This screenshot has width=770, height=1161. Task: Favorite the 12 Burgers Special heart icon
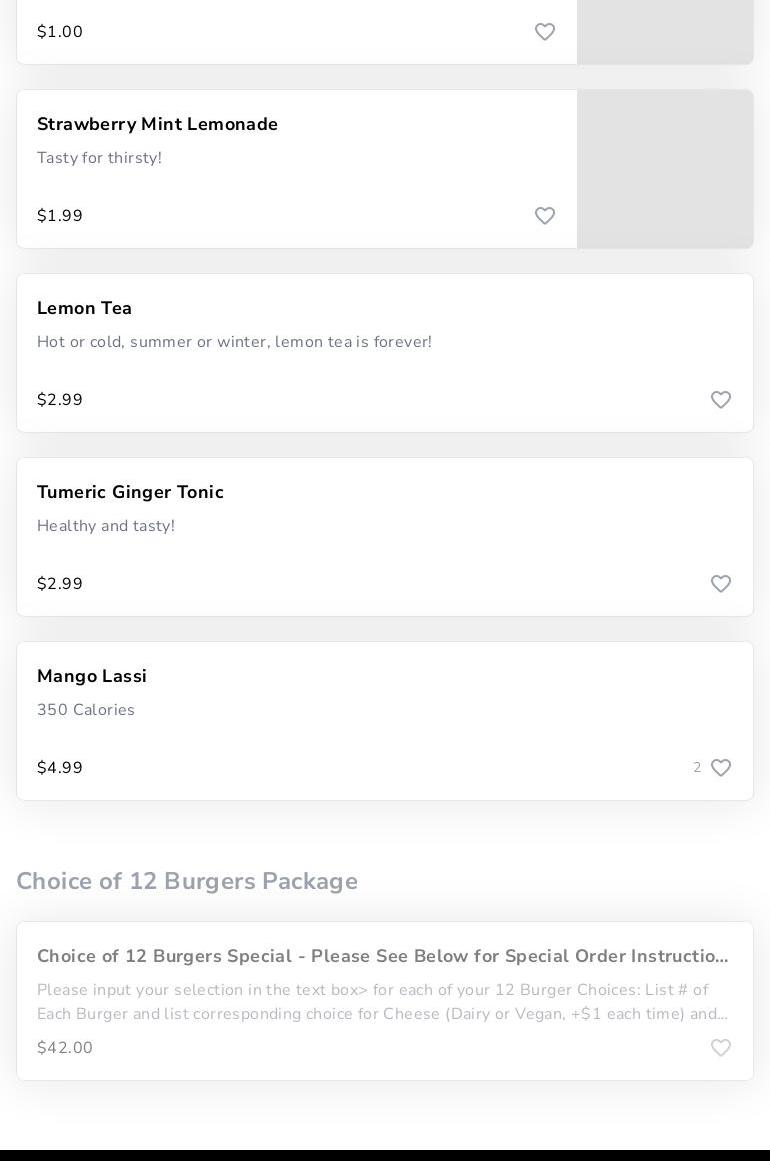(x=721, y=1048)
